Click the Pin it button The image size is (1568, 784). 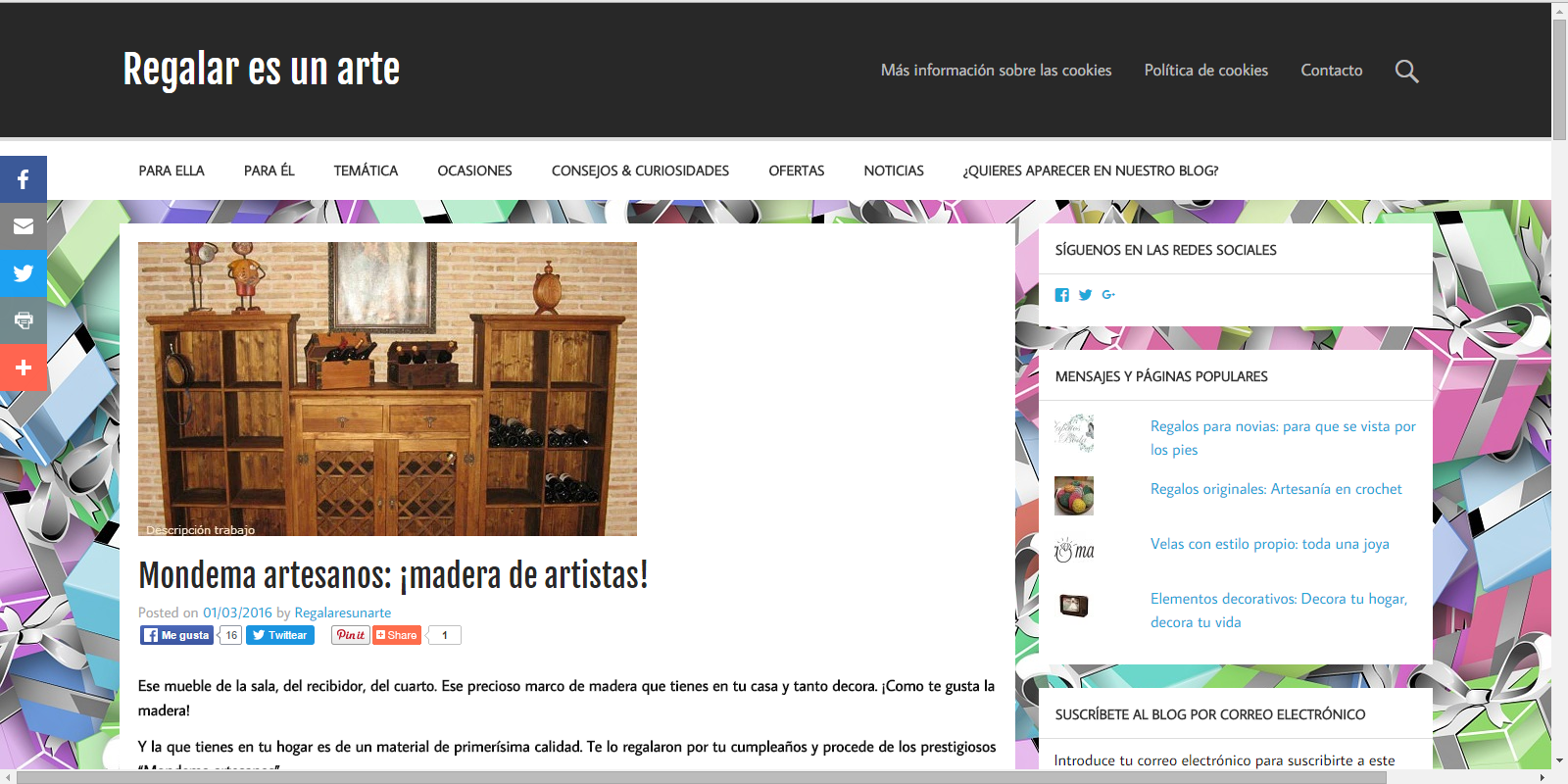[x=350, y=635]
